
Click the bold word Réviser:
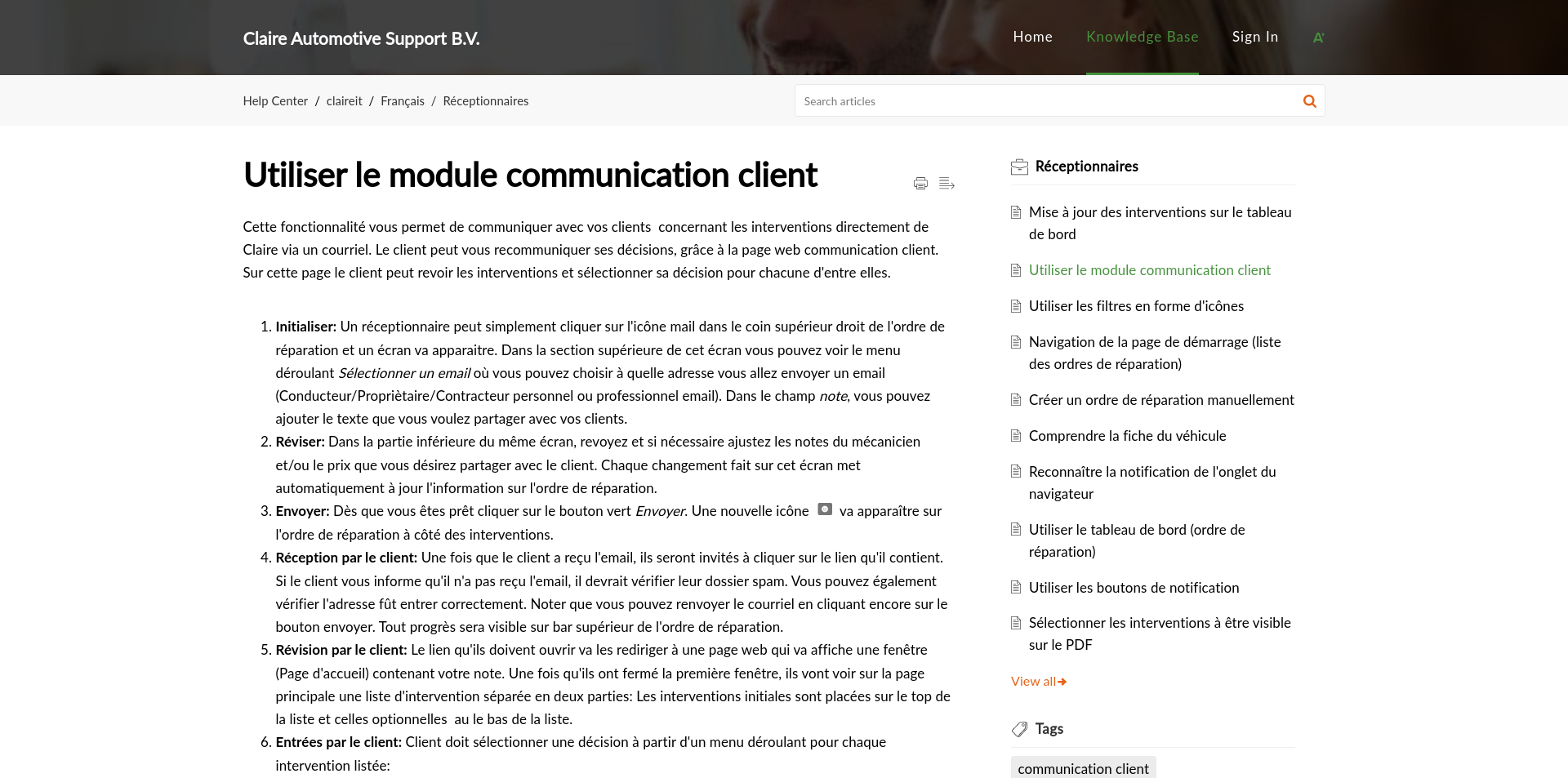[x=300, y=442]
